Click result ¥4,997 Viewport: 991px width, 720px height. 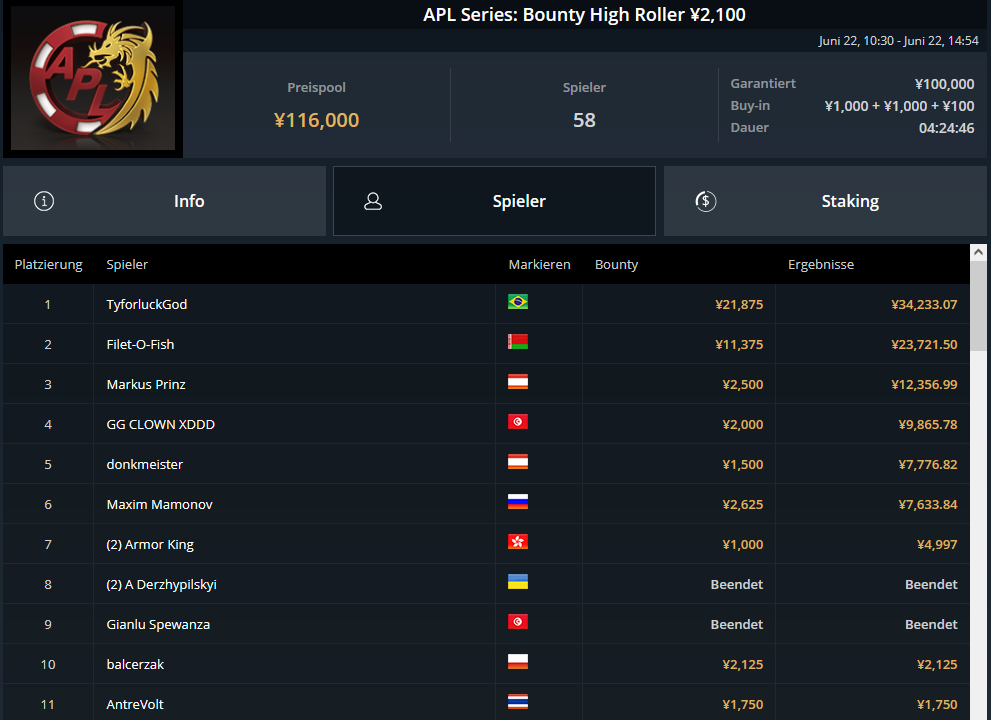[937, 544]
